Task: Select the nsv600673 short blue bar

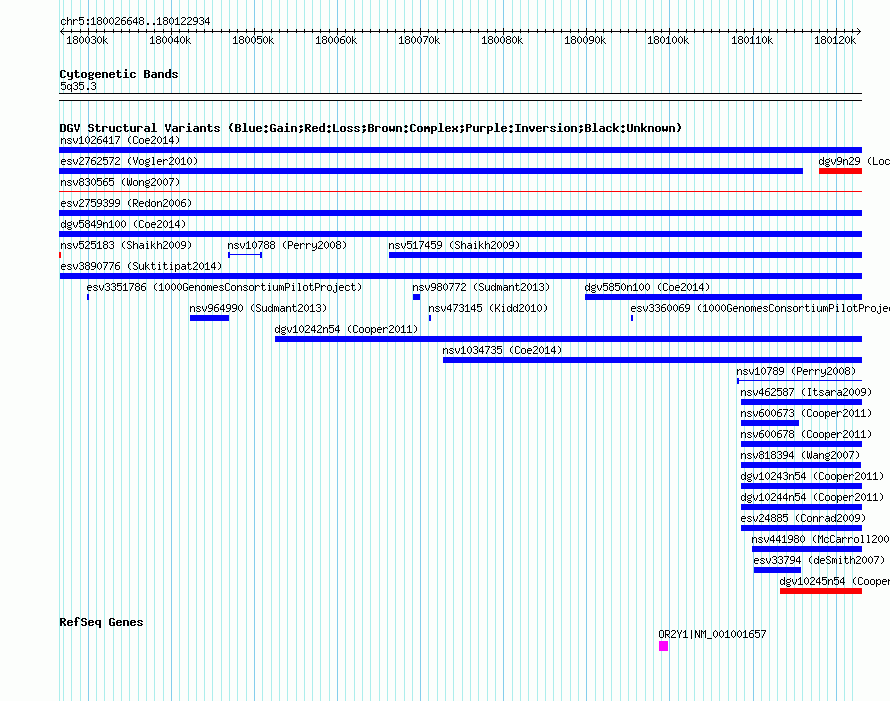Action: tap(770, 423)
